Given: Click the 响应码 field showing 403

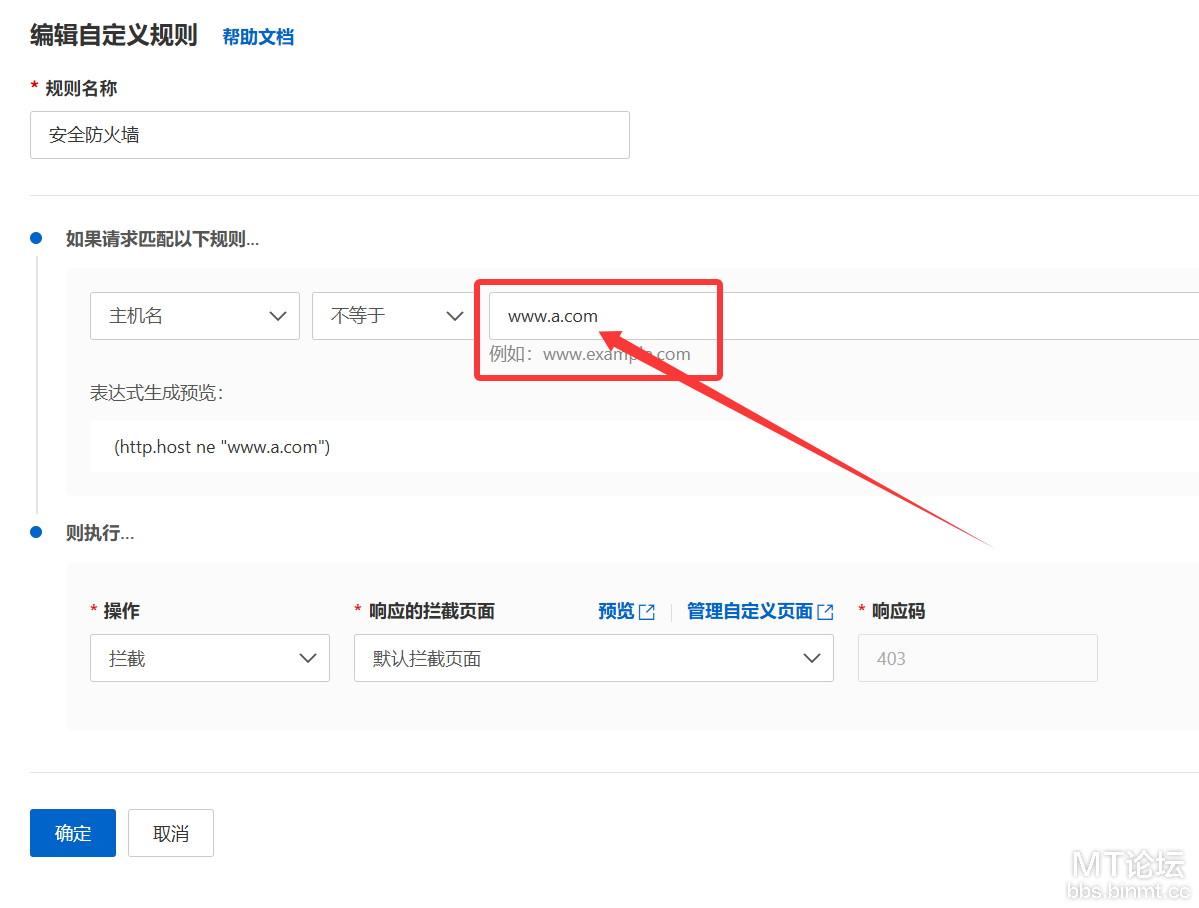Looking at the screenshot, I should pos(977,659).
